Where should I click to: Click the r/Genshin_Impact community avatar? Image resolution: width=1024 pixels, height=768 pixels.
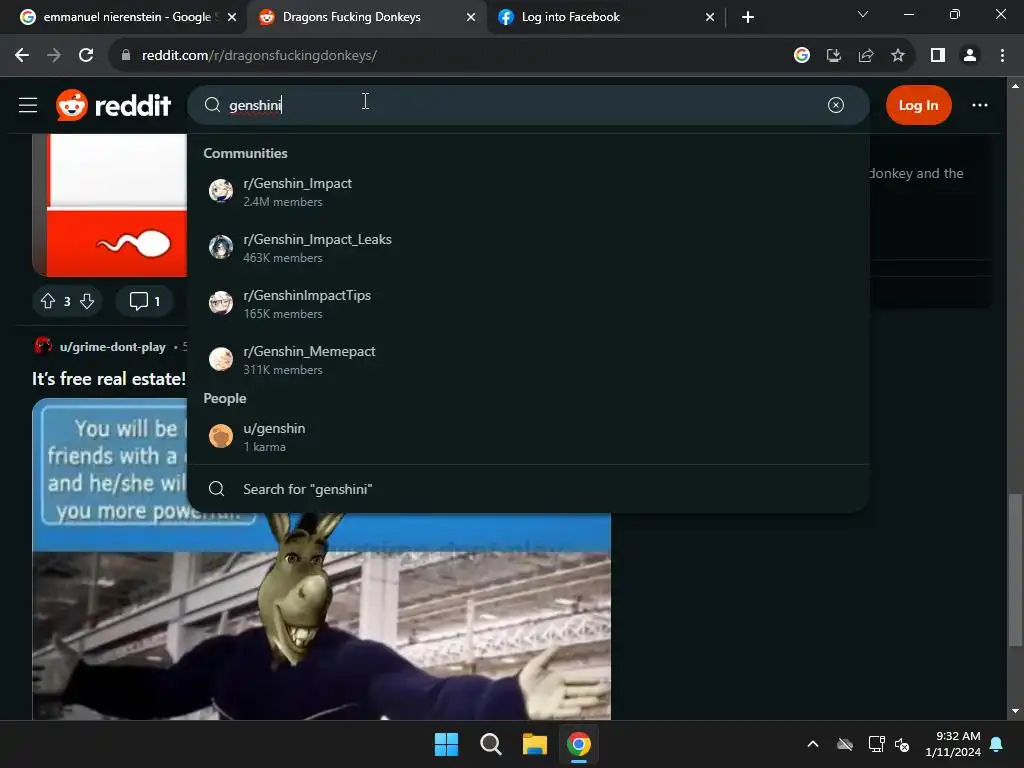(x=221, y=191)
